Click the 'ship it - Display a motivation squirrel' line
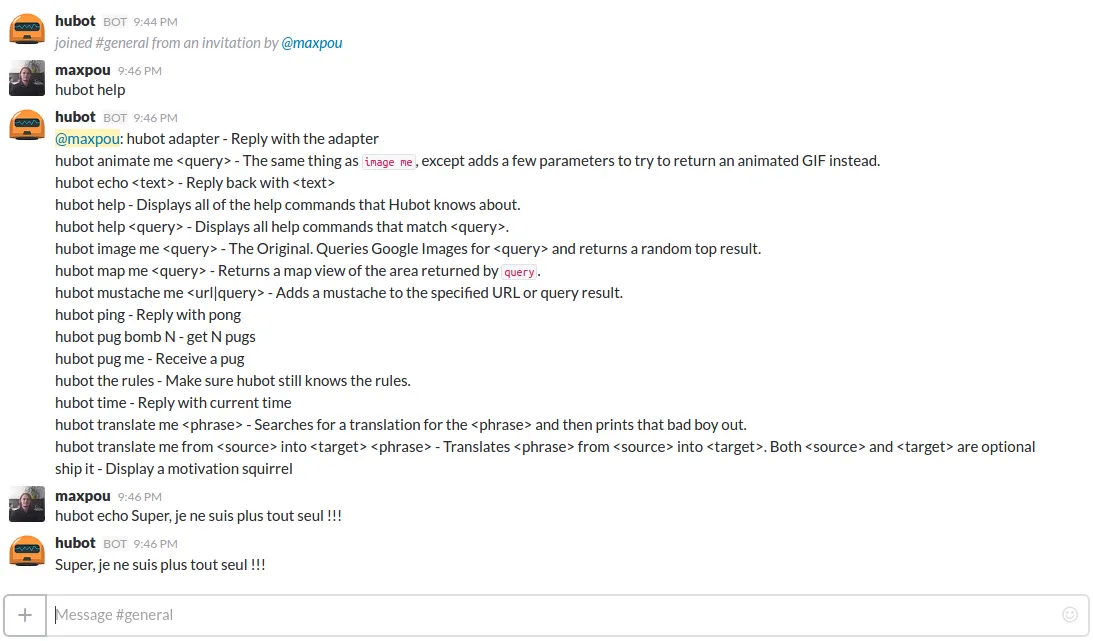The image size is (1093, 641). click(x=174, y=469)
